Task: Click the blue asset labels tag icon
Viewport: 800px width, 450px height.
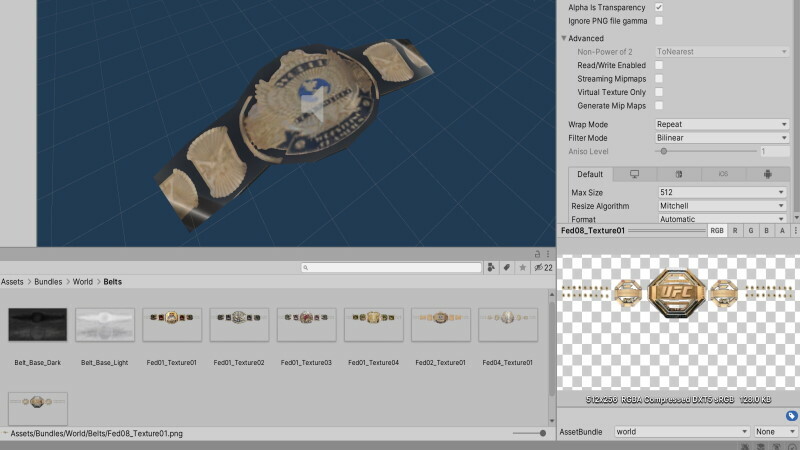Action: (791, 415)
